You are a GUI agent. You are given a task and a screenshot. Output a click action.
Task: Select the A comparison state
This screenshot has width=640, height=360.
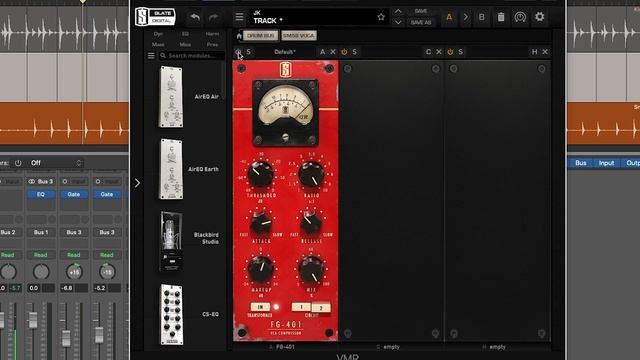tap(449, 17)
